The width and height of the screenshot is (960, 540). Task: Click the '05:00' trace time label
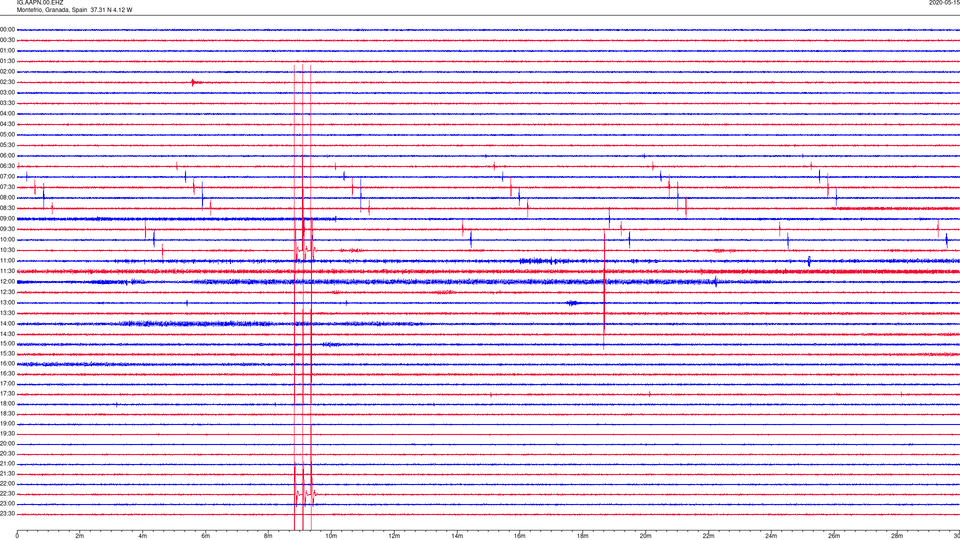coord(7,135)
